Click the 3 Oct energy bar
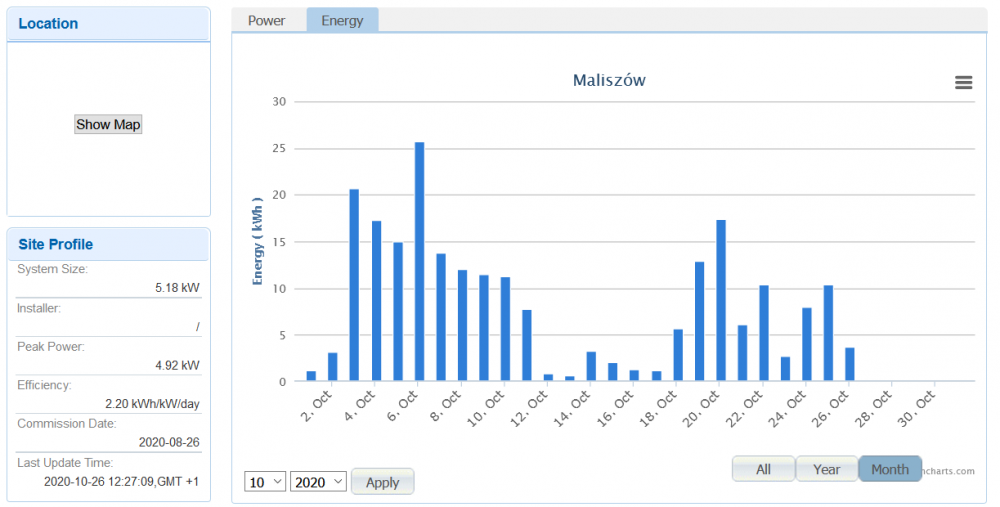1000x507 pixels. tap(354, 285)
